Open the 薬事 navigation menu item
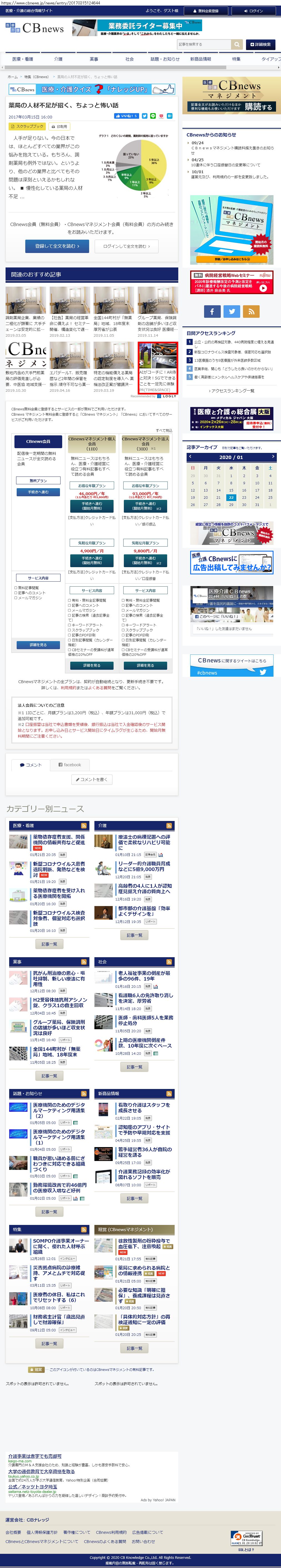 (x=94, y=59)
